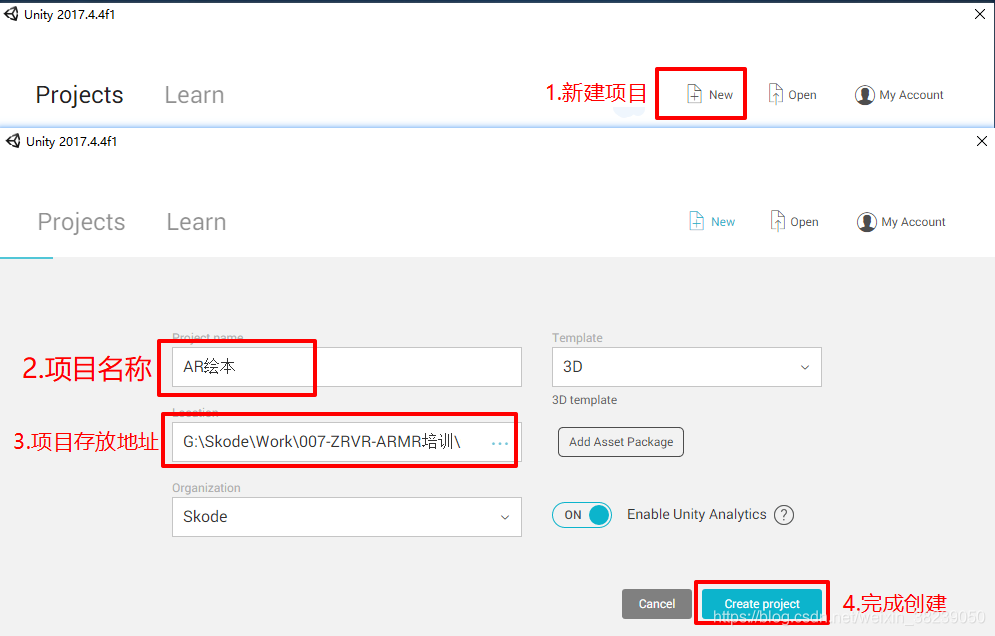Select the Learn tab in the lower window
The image size is (995, 636).
(x=196, y=222)
